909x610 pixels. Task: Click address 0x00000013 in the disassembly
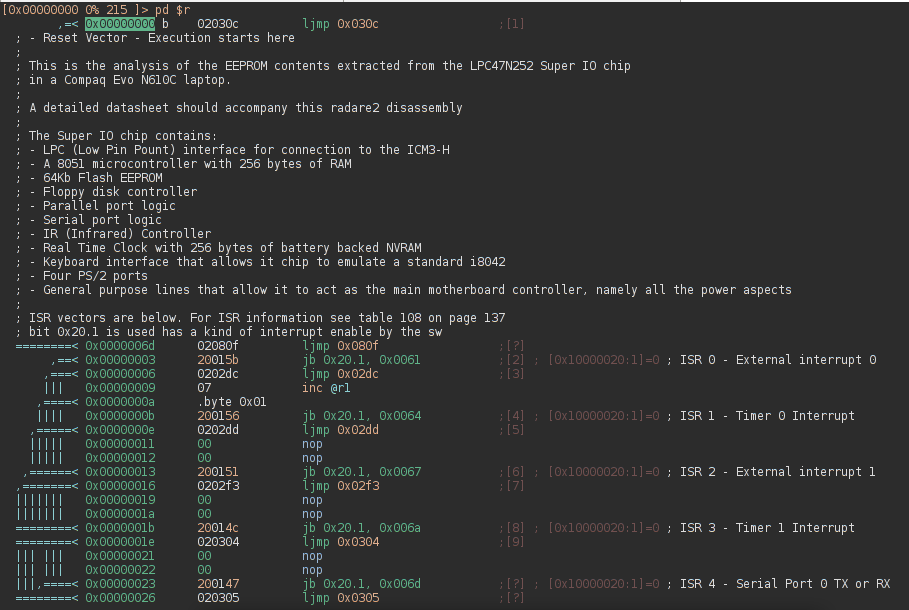tap(120, 472)
